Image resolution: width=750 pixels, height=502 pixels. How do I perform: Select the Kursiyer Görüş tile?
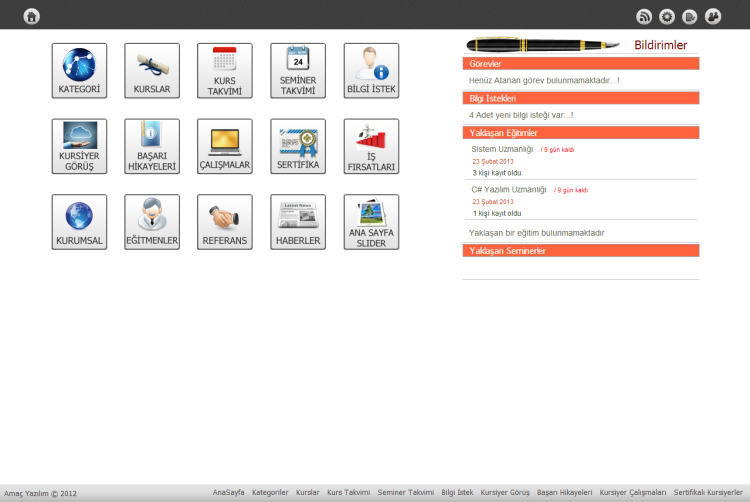79,147
